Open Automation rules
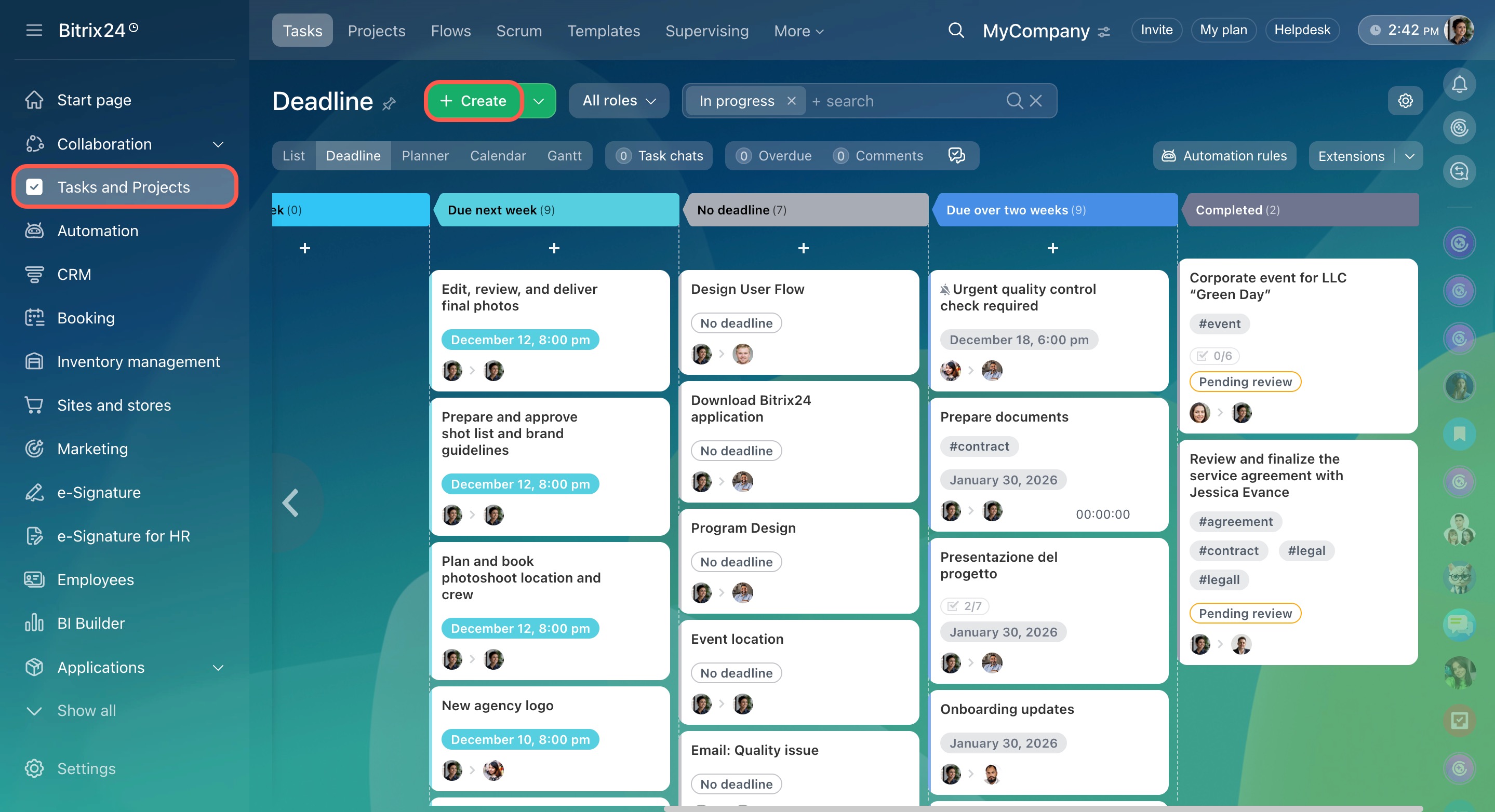1495x812 pixels. (1224, 155)
